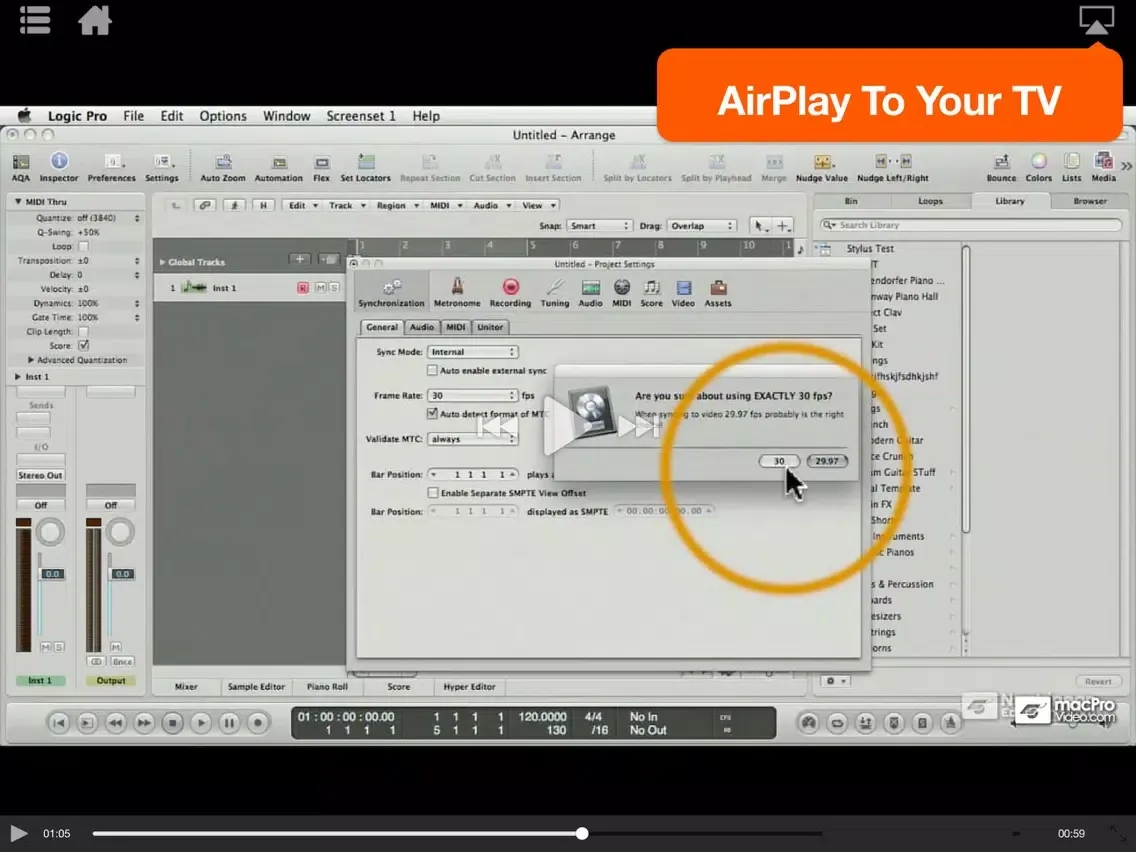Image resolution: width=1136 pixels, height=852 pixels.
Task: Open the Options menu
Action: coord(223,116)
